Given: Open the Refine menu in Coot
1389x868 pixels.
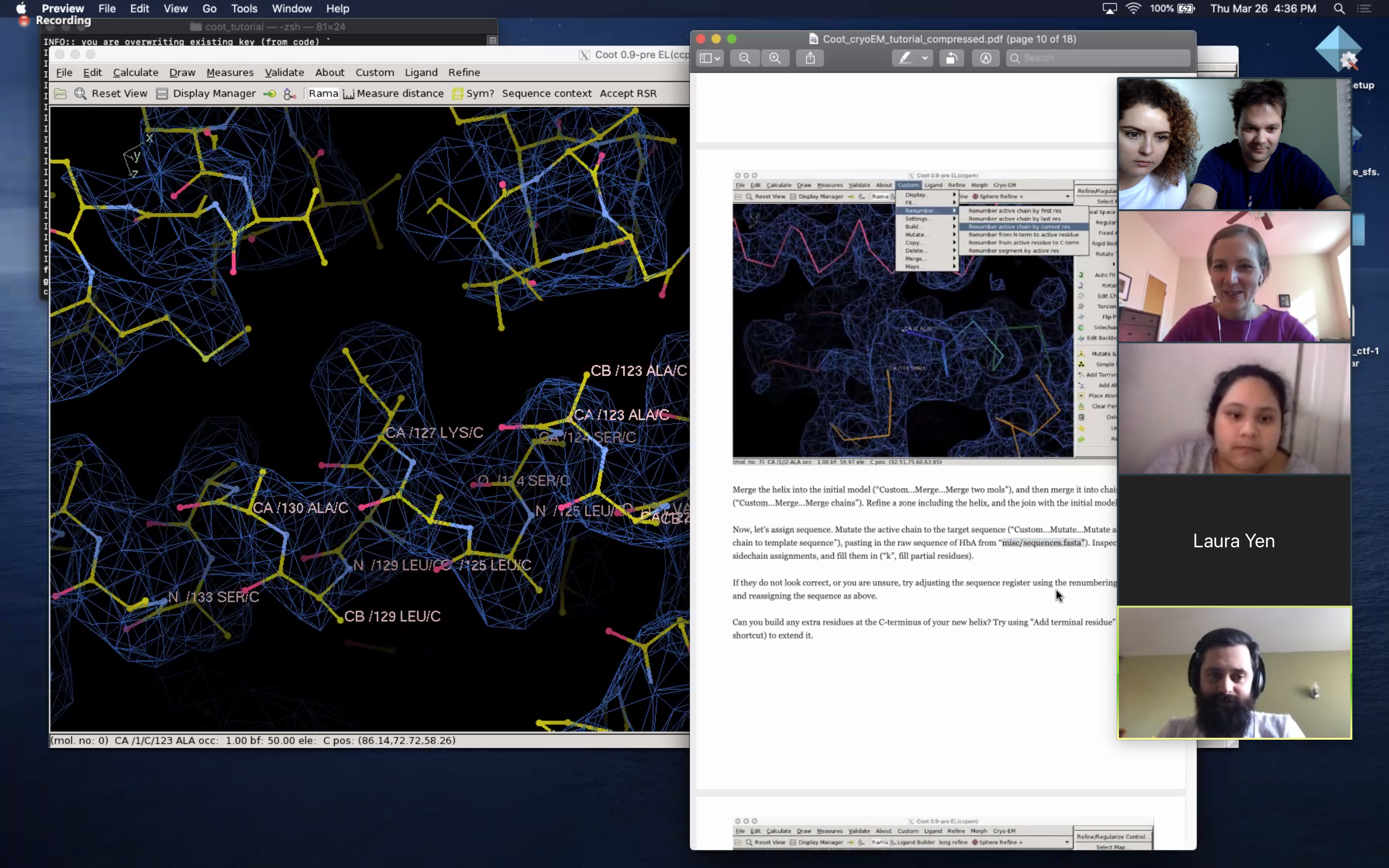Looking at the screenshot, I should (x=464, y=71).
